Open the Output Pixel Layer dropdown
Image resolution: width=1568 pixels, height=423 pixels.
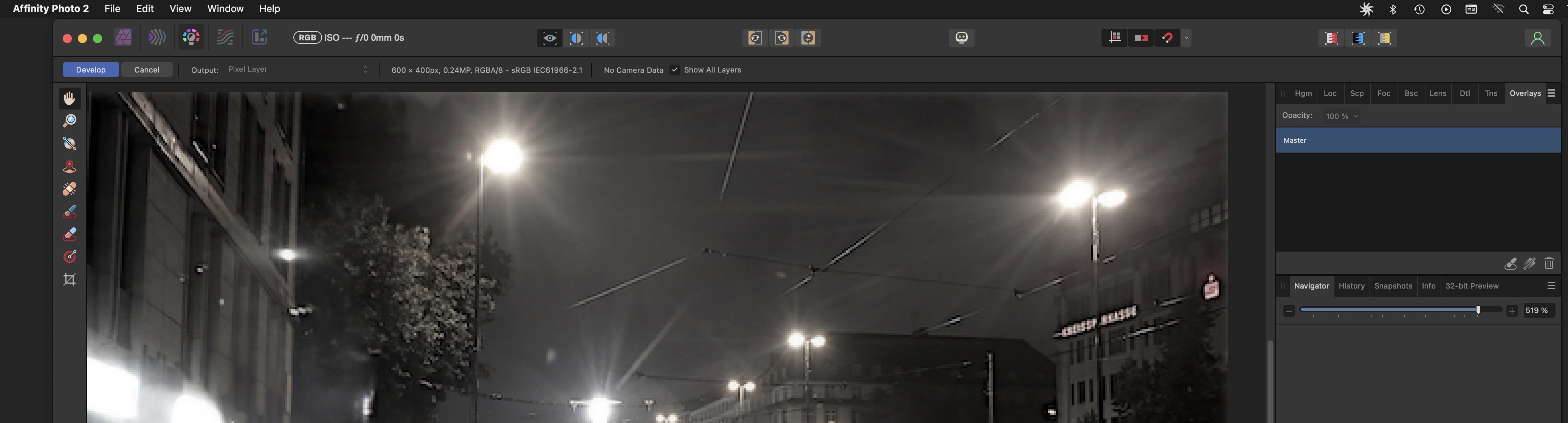click(297, 69)
